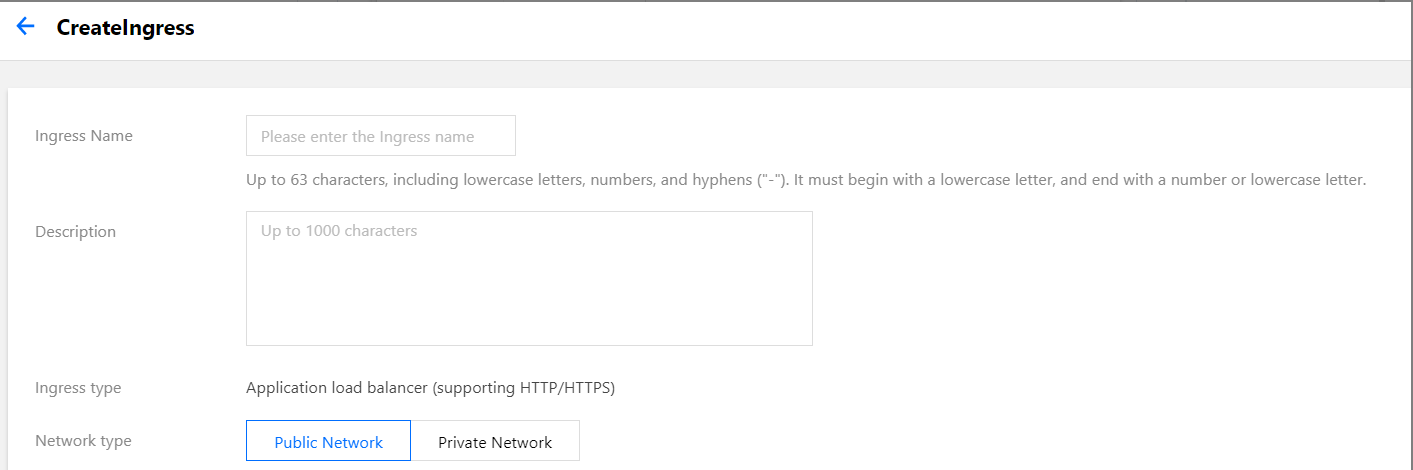Select the Public Network option
Screen dimensions: 1413x470
click(x=328, y=441)
